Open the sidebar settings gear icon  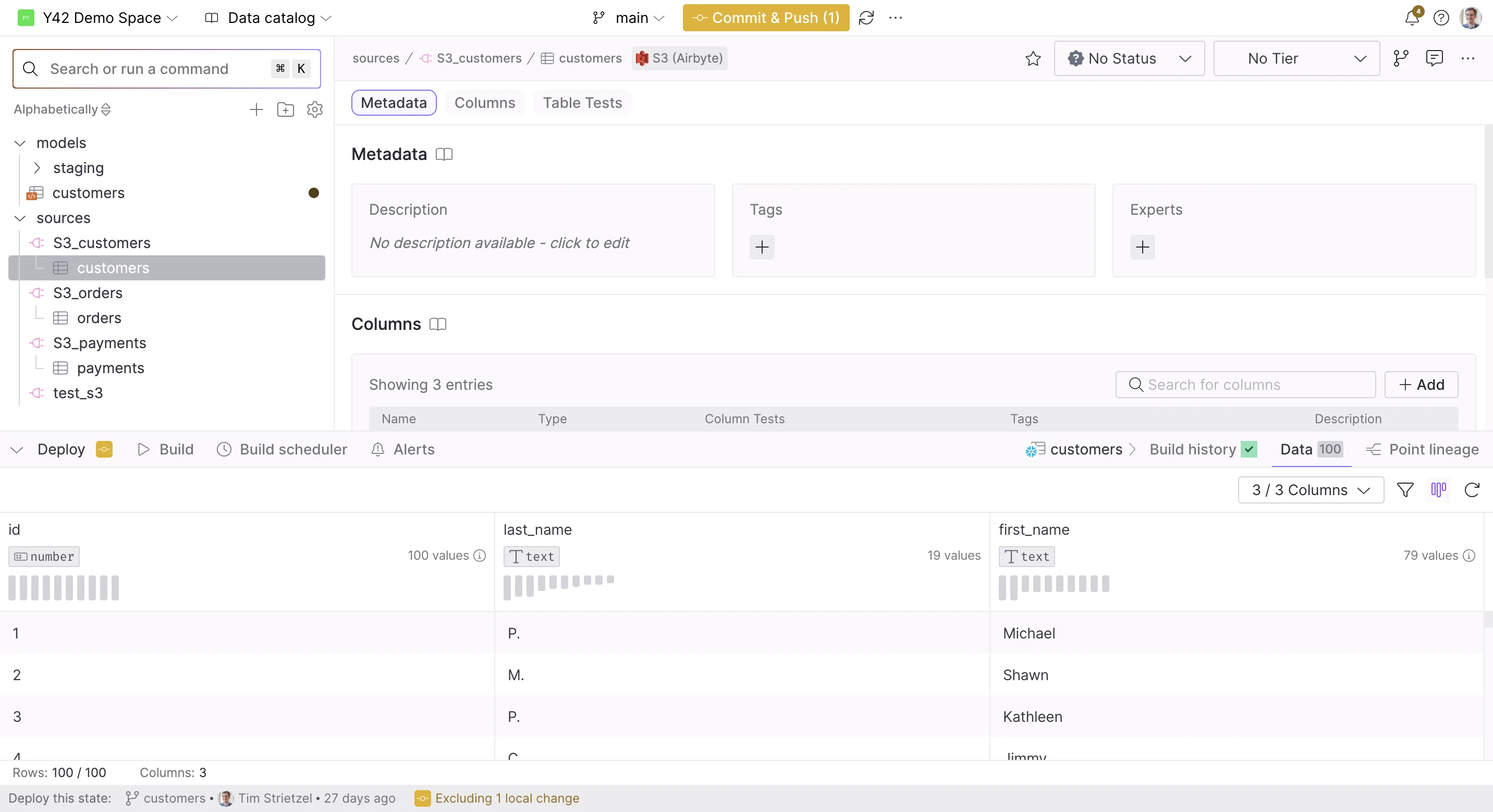pyautogui.click(x=315, y=109)
